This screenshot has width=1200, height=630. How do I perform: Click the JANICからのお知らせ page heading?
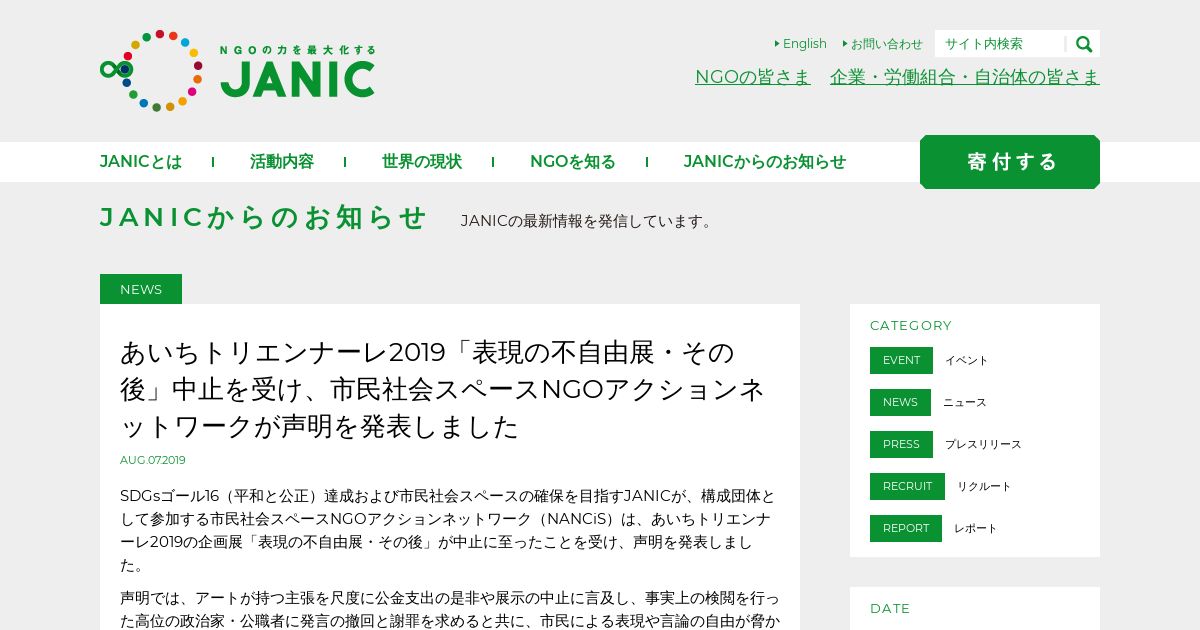(x=264, y=218)
